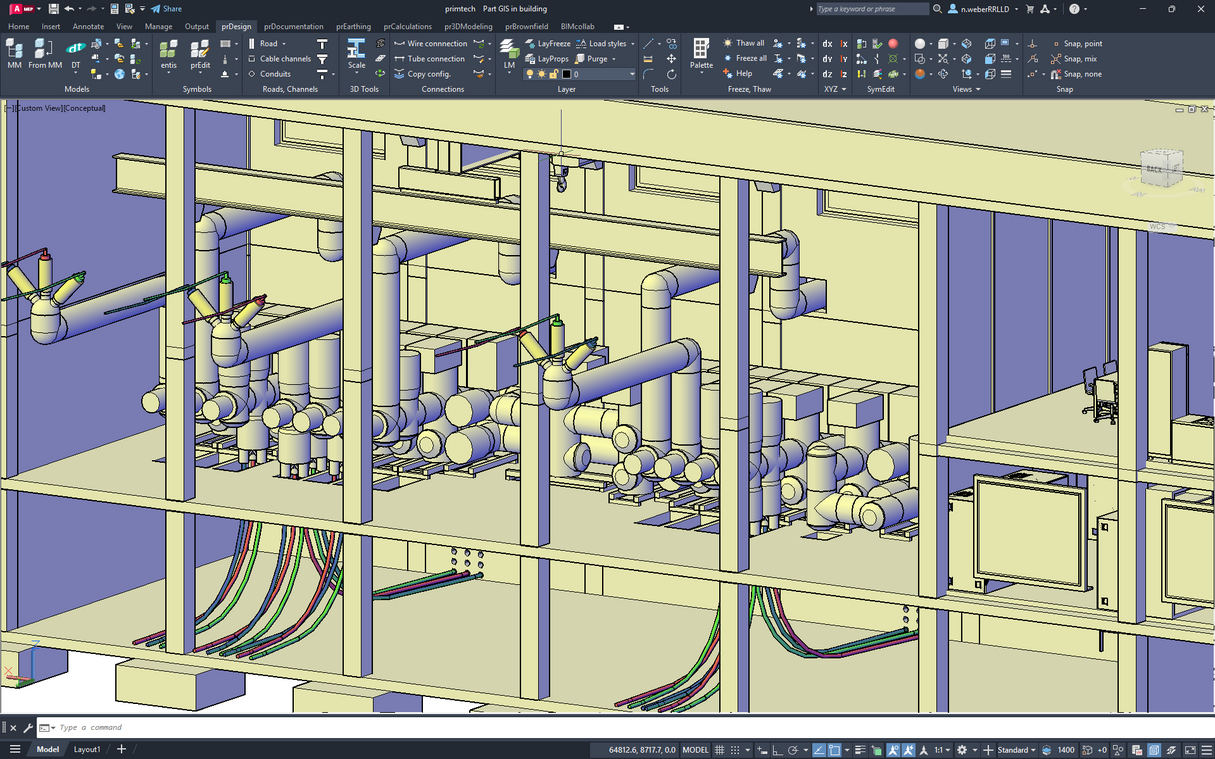The height and width of the screenshot is (759, 1215).
Task: Open the current layer dropdown
Action: point(633,74)
